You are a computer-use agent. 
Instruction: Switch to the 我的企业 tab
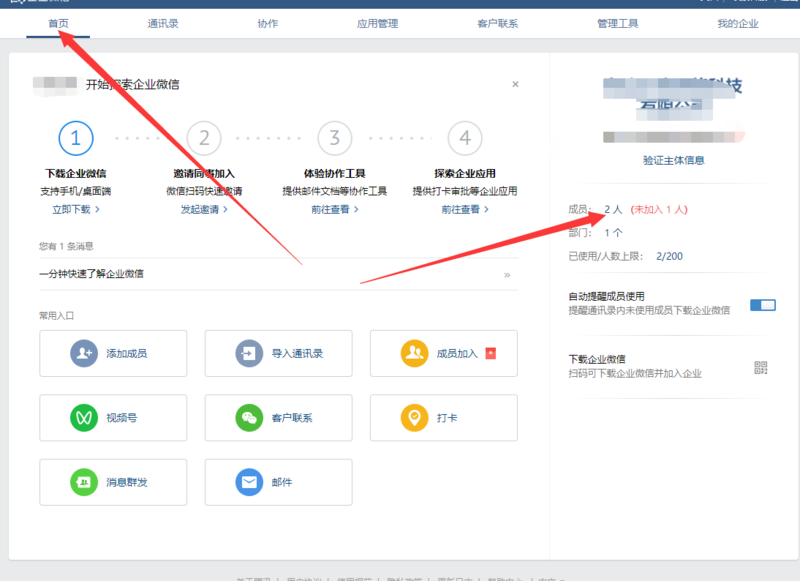point(738,23)
